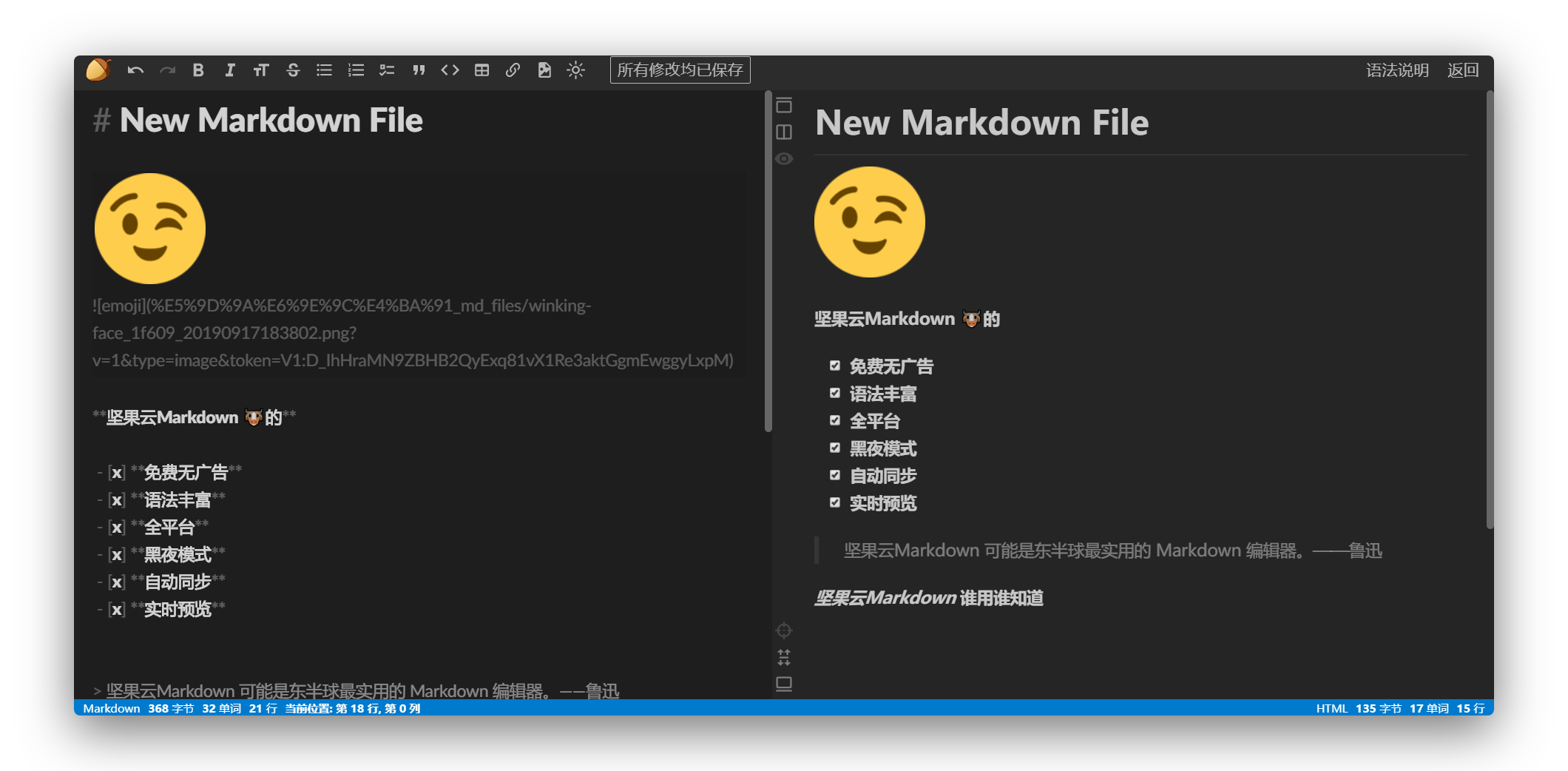This screenshot has height=771, width=1568.
Task: Click the 368 字节 status bar entry
Action: [171, 708]
